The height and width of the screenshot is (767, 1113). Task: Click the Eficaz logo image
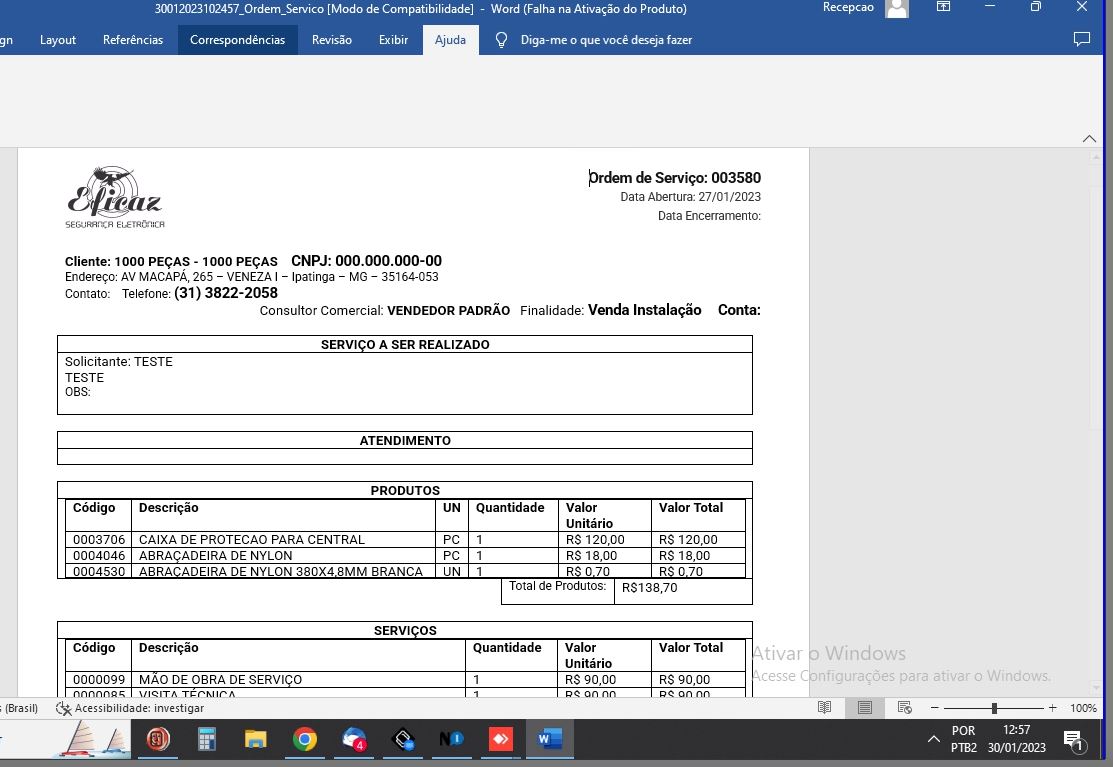(115, 197)
